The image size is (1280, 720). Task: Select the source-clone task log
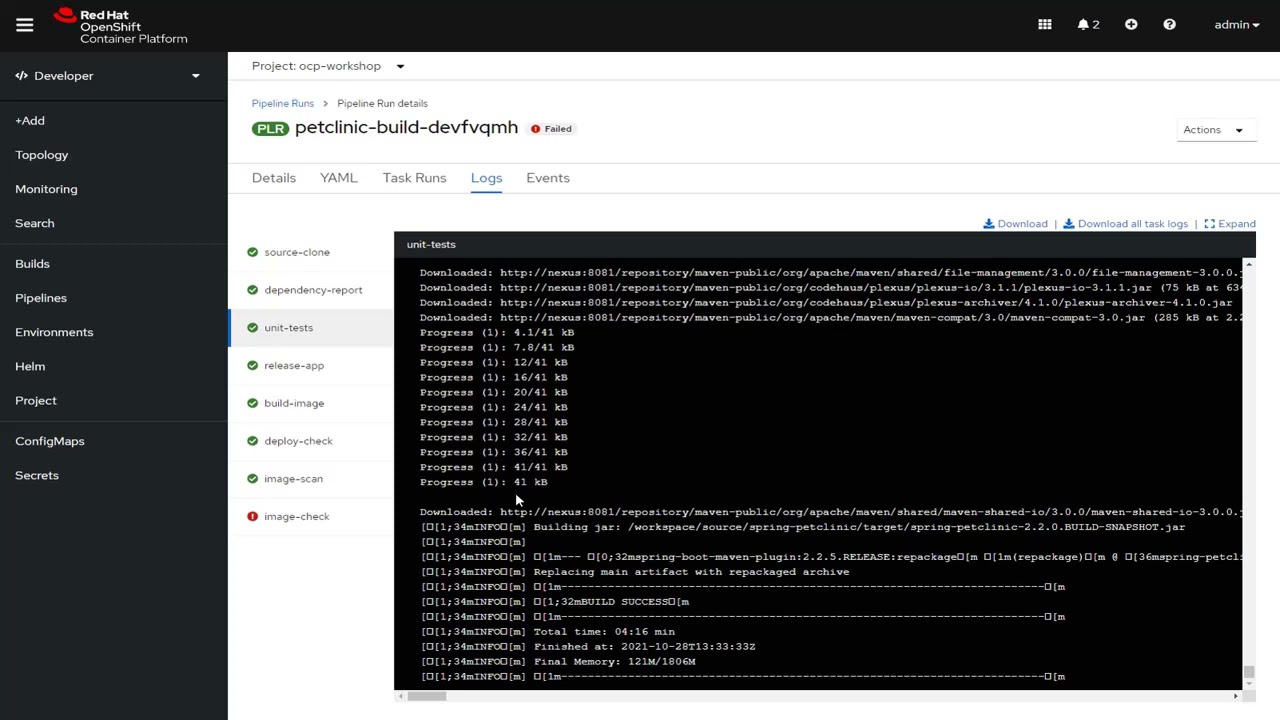click(311, 252)
